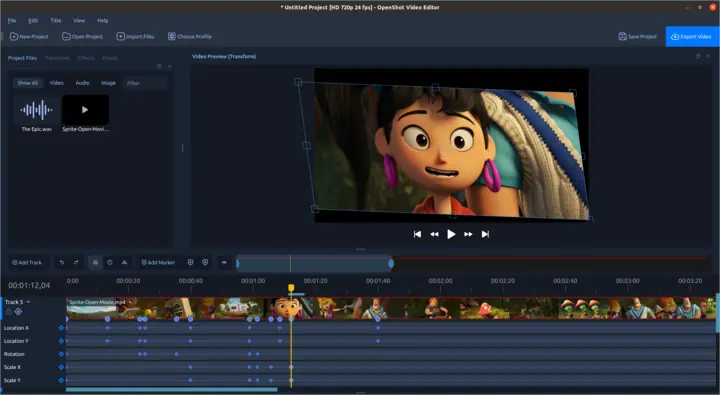The image size is (720, 395).
Task: Click the timeline redo icon
Action: [x=76, y=262]
